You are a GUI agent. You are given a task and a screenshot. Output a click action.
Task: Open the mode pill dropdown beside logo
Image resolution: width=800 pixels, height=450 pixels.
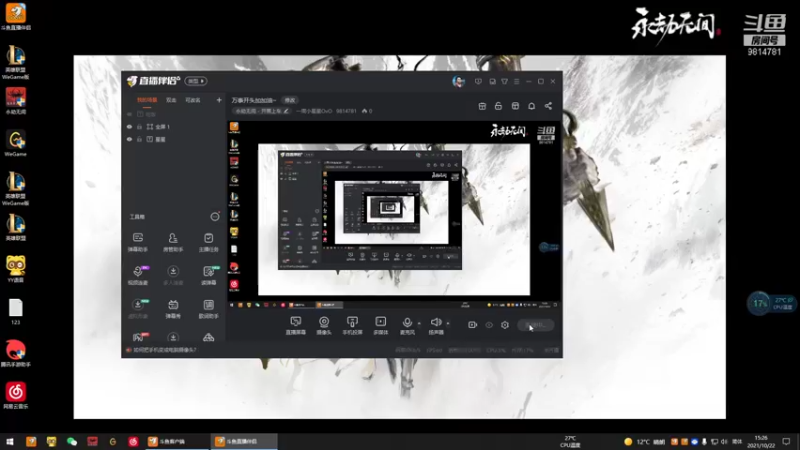196,81
